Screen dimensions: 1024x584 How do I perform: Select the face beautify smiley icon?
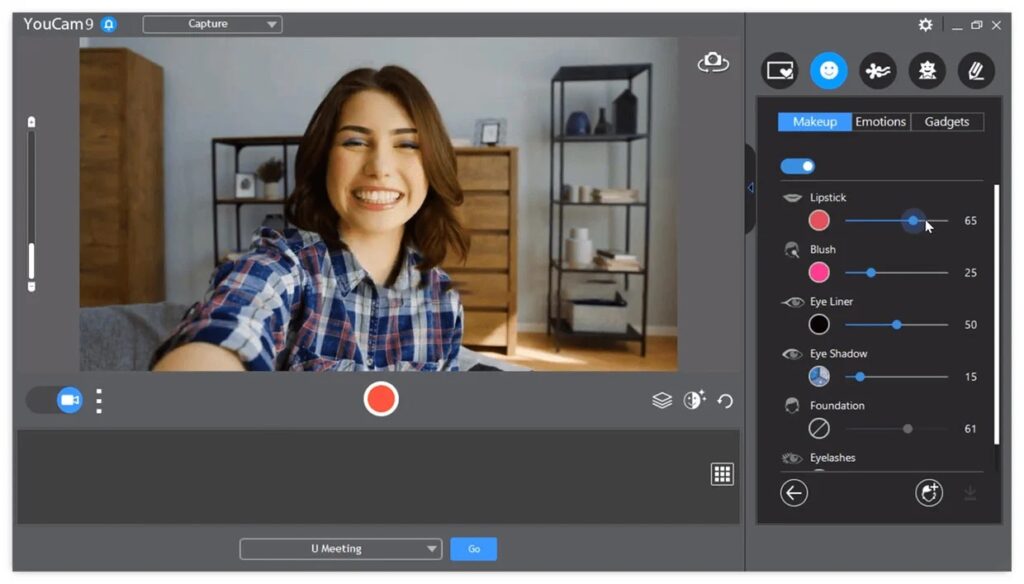(829, 70)
